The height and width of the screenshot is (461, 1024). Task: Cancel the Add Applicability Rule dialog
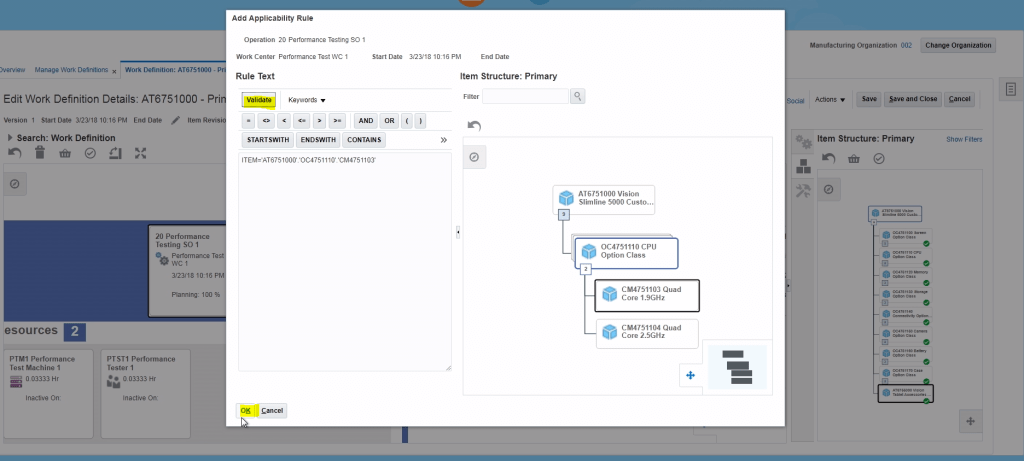click(273, 410)
